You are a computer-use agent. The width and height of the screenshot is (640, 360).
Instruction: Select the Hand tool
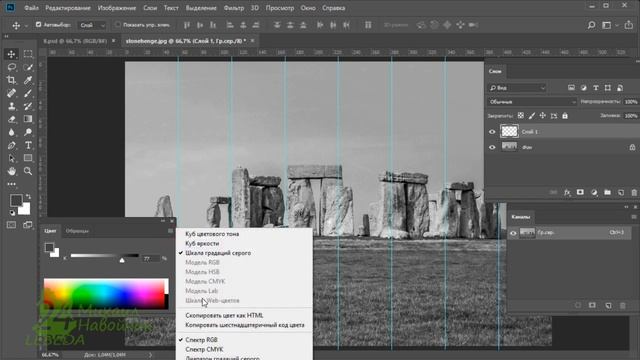point(11,171)
